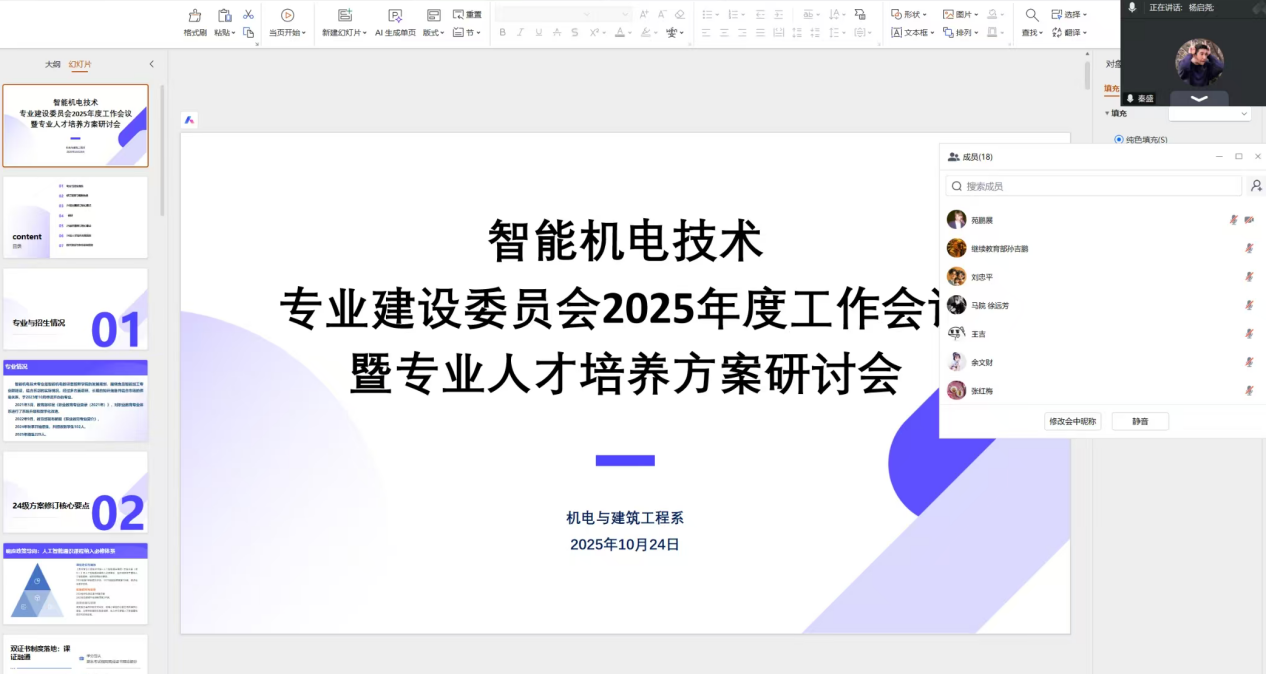Select the 专业与招生情况 01 slide thumbnail
This screenshot has width=1266, height=674.
tap(76, 309)
